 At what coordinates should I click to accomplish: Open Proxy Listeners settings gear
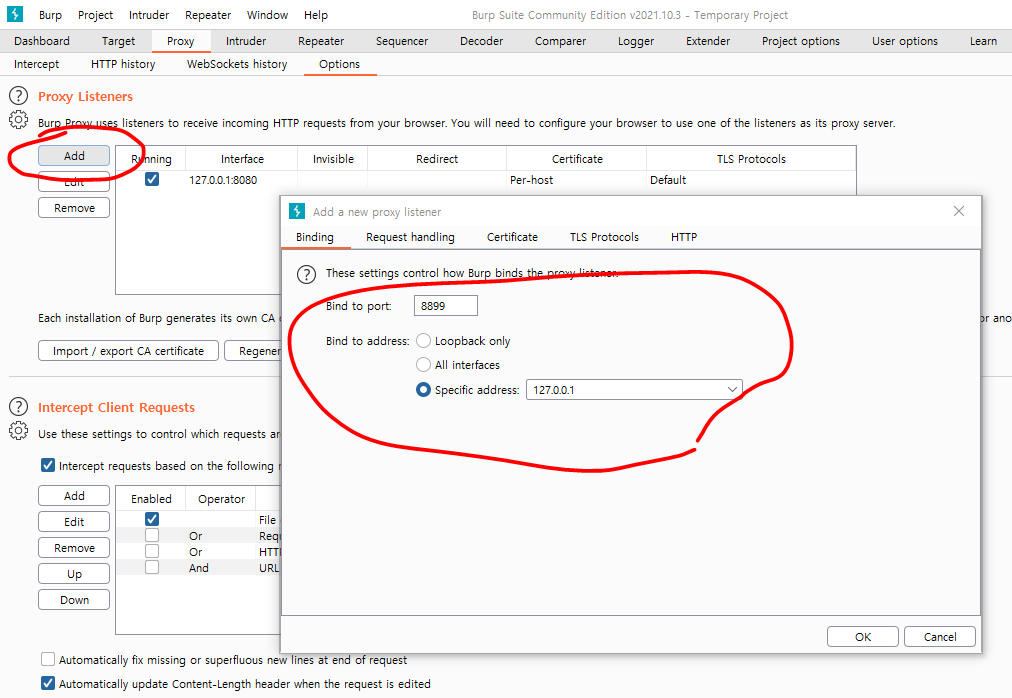[x=18, y=119]
